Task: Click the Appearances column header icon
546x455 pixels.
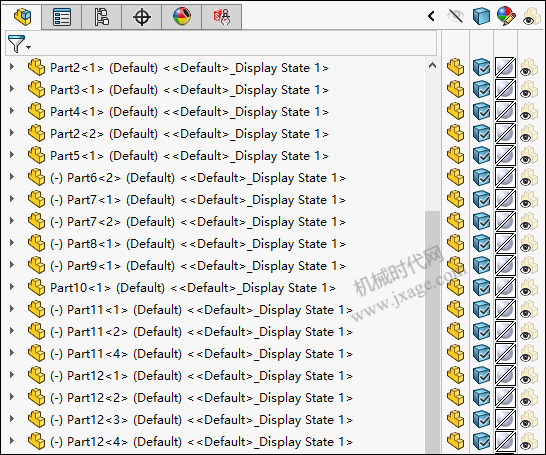Action: point(506,16)
